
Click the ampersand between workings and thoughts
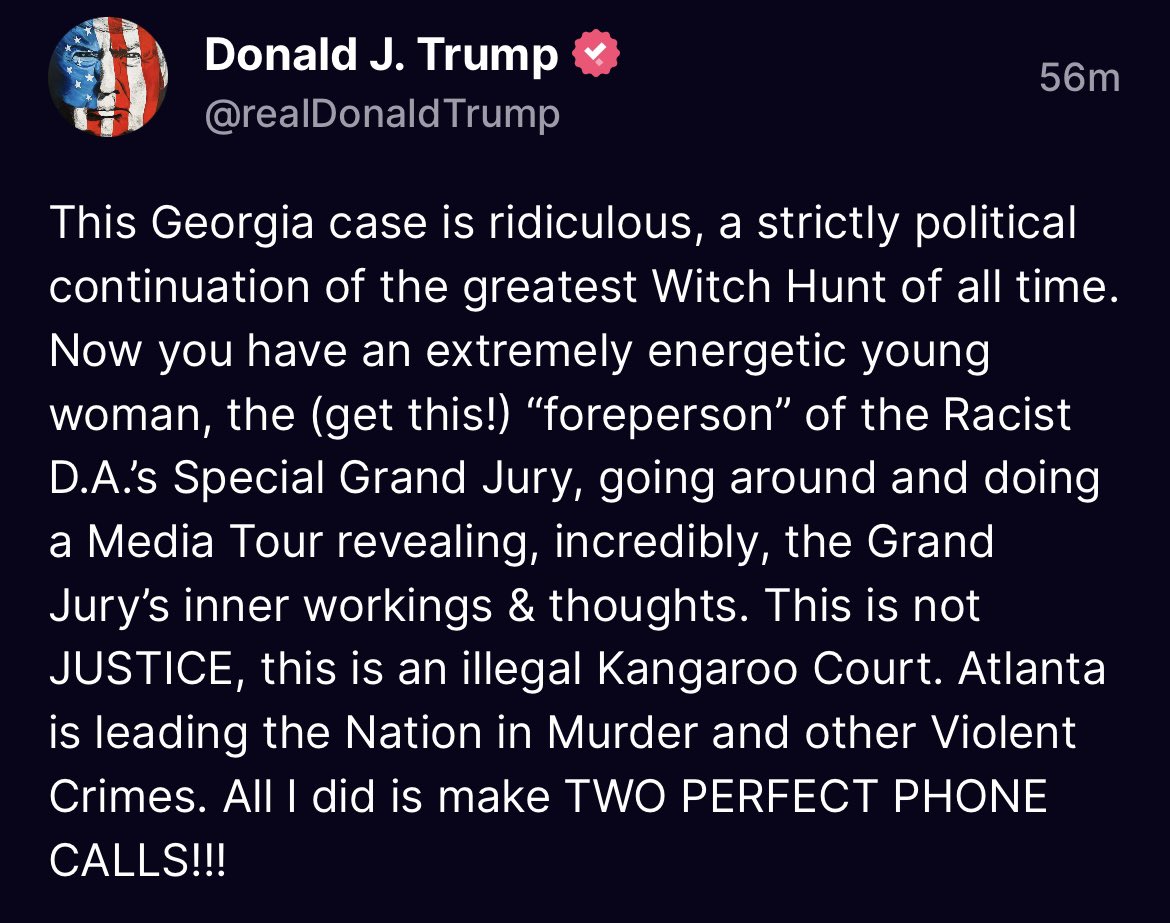pos(520,605)
